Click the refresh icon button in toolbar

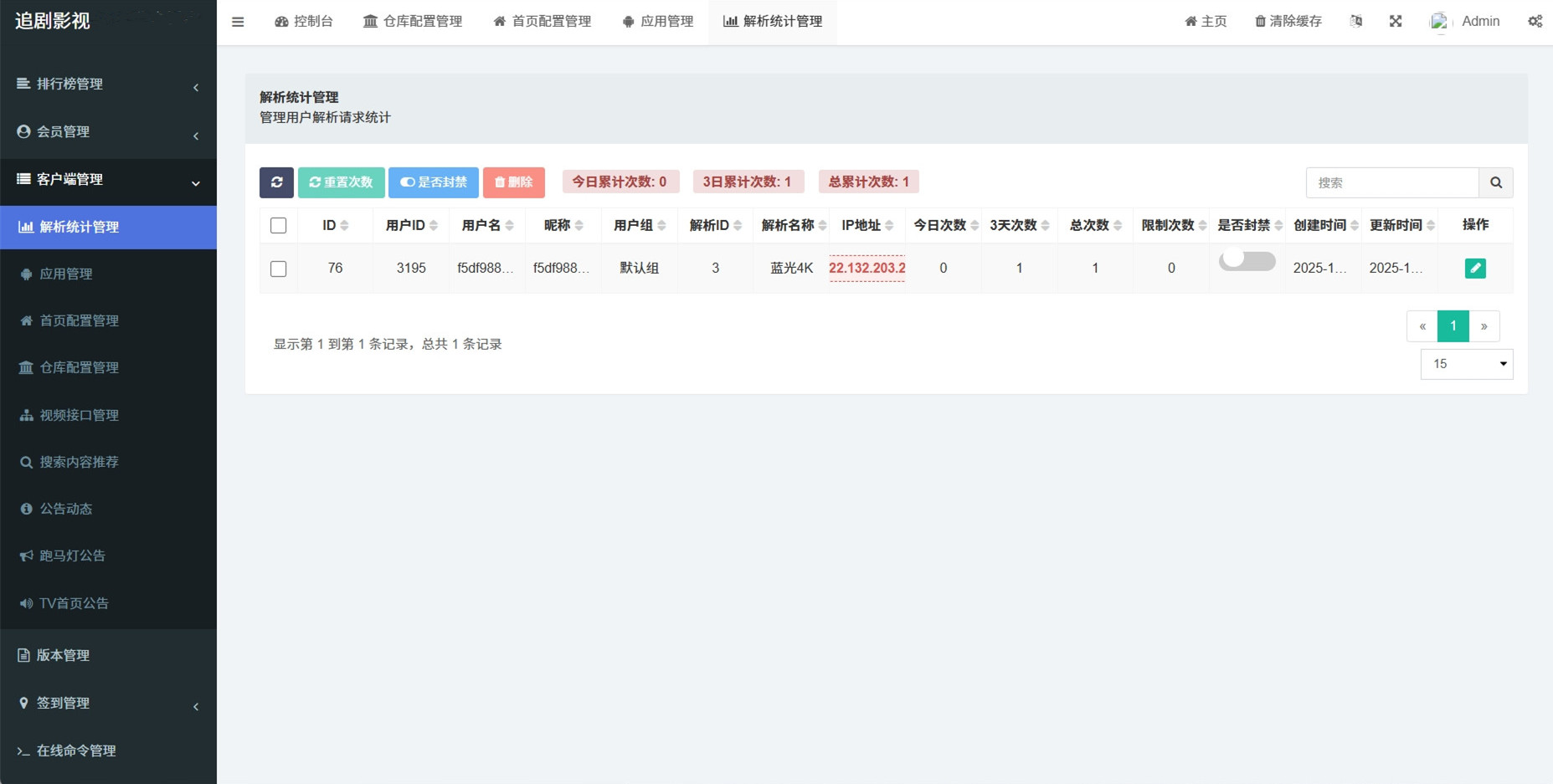[x=276, y=182]
